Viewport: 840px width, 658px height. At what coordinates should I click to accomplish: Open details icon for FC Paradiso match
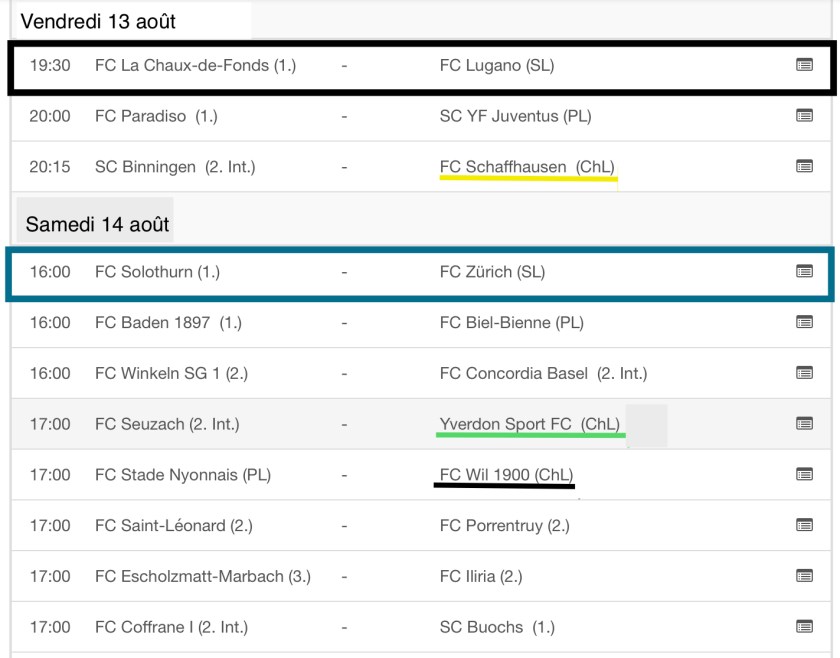pyautogui.click(x=804, y=116)
